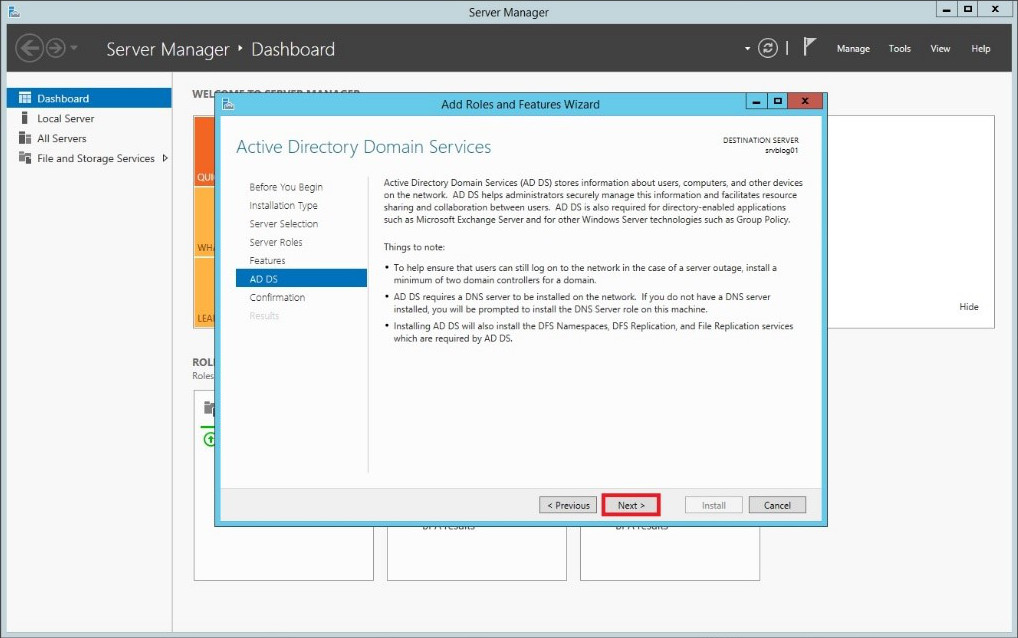Click the Server Manager app icon in the title bar
1018x638 pixels.
(x=14, y=11)
